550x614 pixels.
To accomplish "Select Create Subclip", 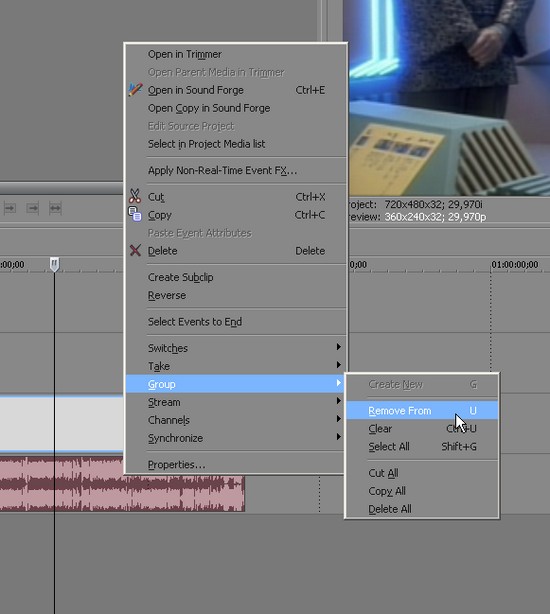I will (x=236, y=277).
